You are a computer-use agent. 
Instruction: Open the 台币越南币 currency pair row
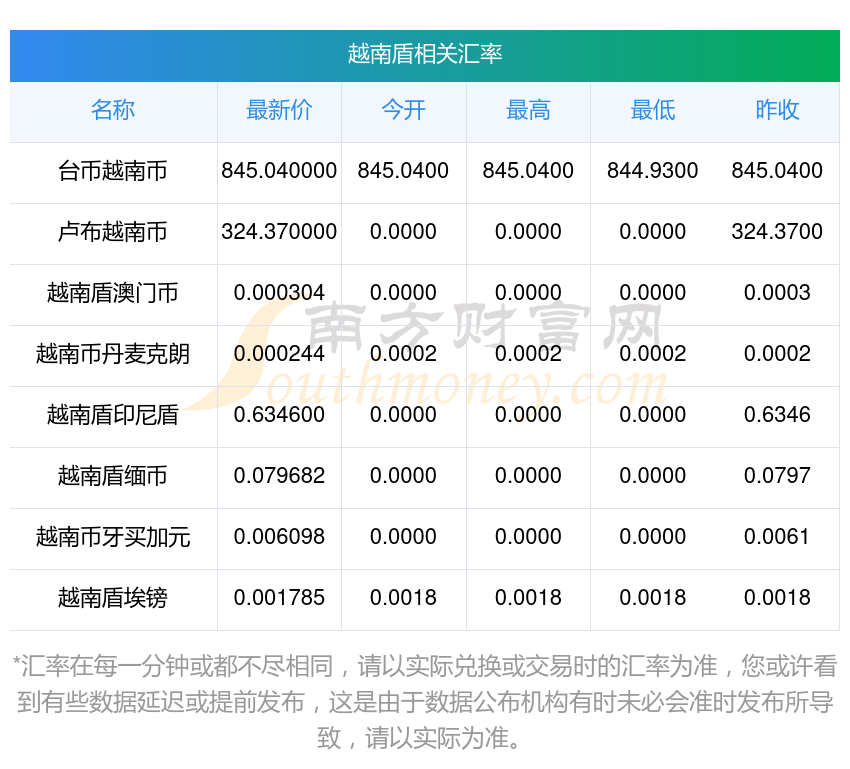[113, 171]
